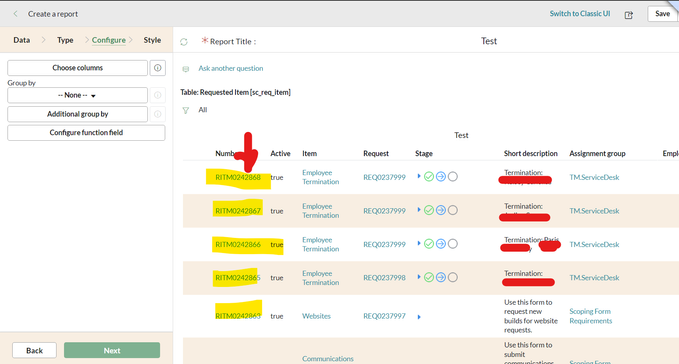Screen dimensions: 679x364
Task: Click empty circle stage icon for RITM0242866
Action: 453,244
